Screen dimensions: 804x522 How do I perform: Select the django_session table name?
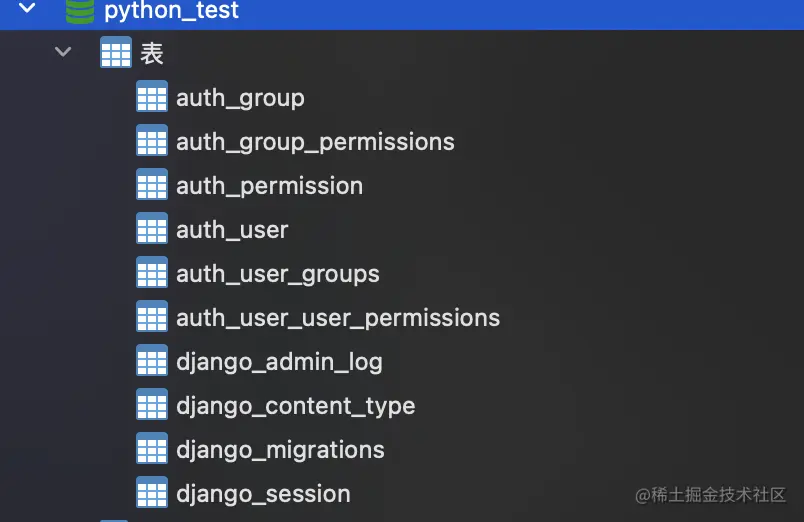click(x=263, y=494)
